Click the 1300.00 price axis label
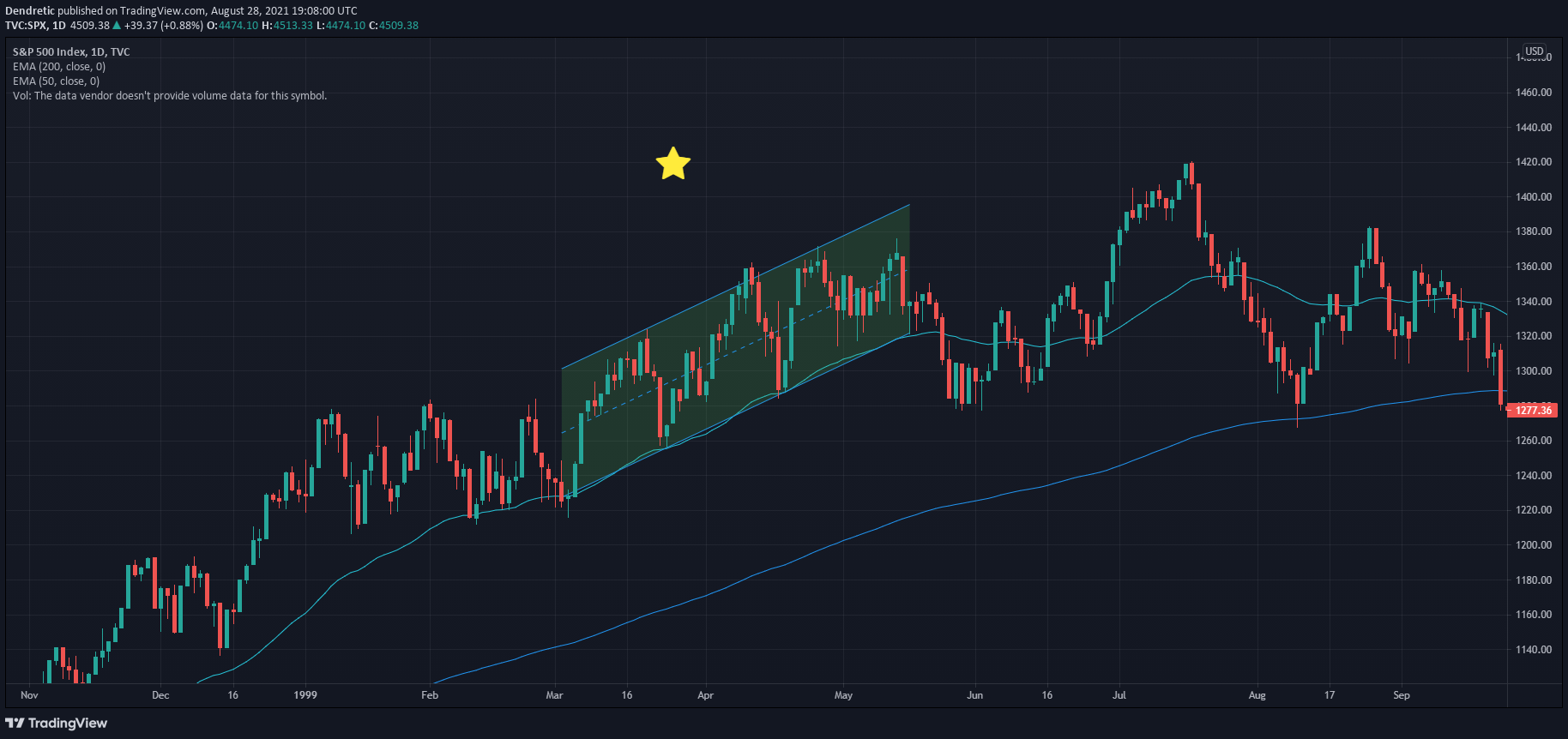 coord(1534,371)
